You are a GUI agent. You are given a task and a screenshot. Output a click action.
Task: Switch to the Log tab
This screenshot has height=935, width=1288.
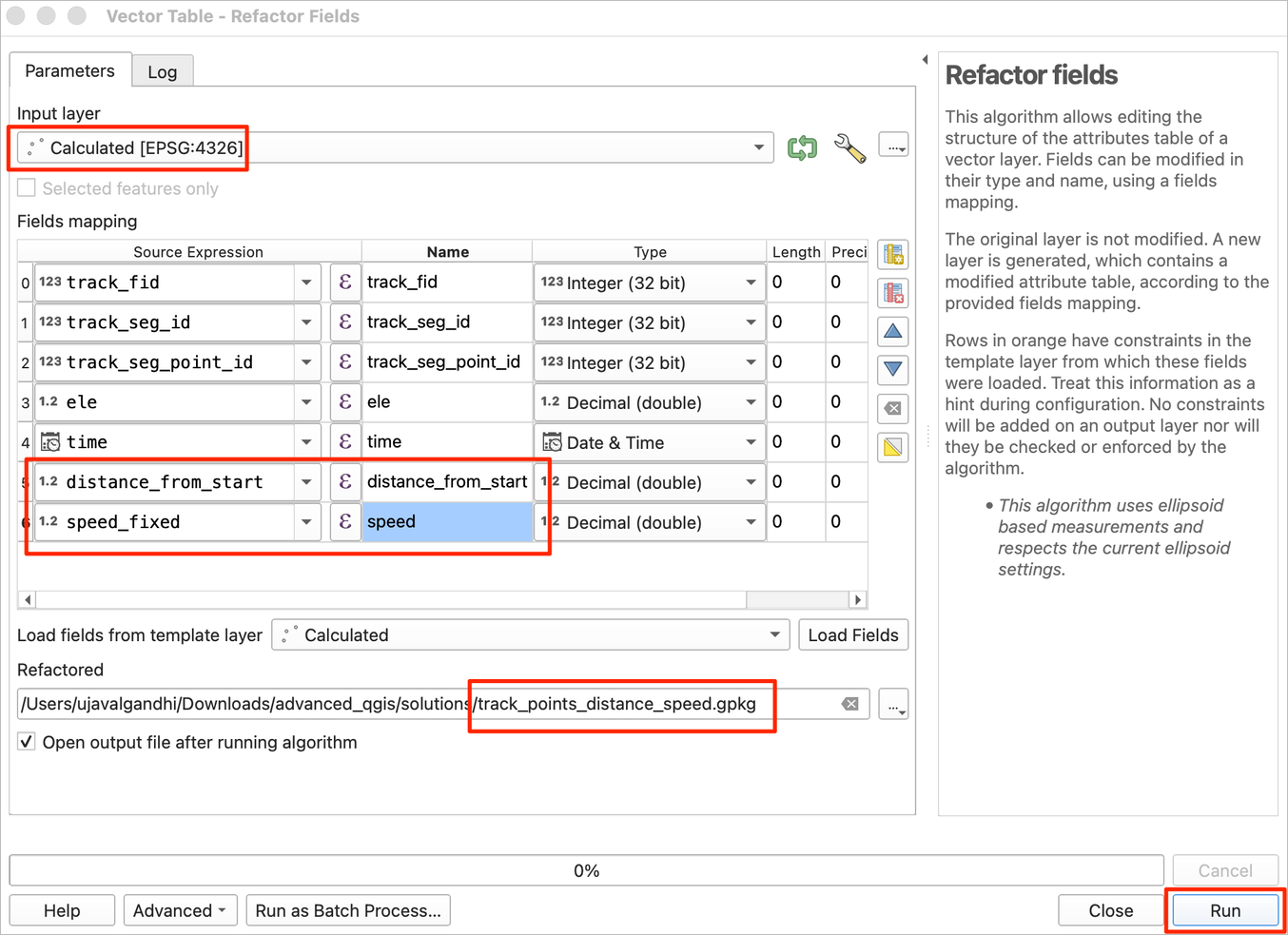point(162,72)
